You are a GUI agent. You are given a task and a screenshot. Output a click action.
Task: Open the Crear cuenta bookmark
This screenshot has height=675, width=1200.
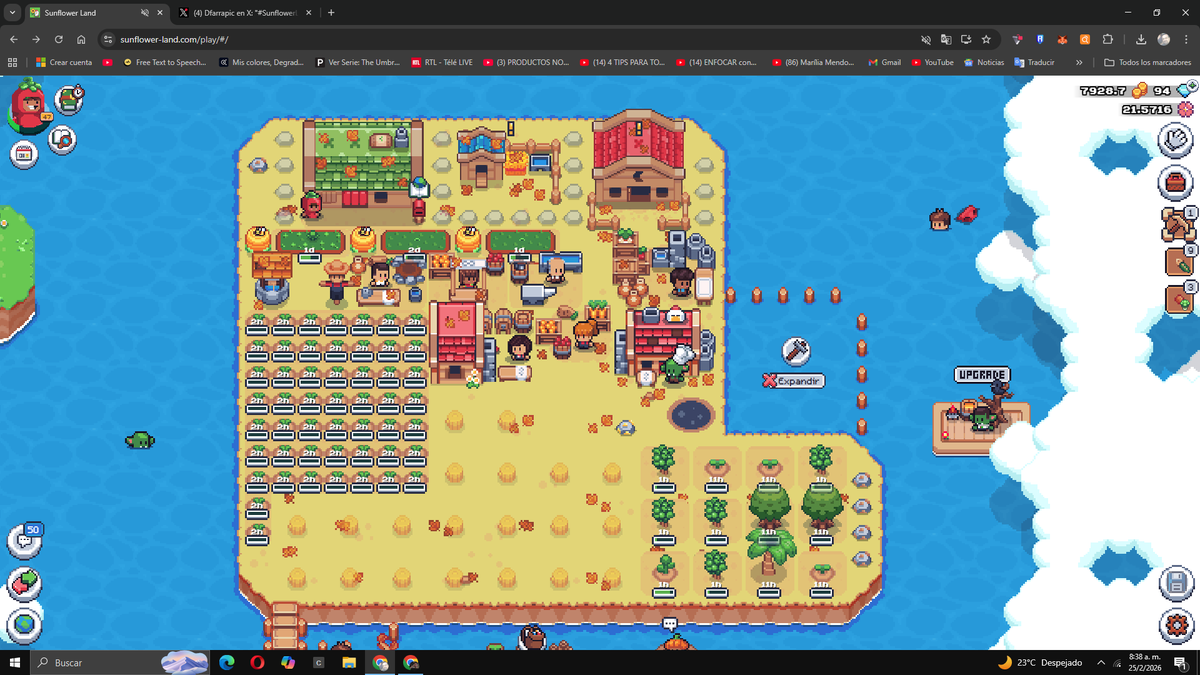(x=64, y=62)
